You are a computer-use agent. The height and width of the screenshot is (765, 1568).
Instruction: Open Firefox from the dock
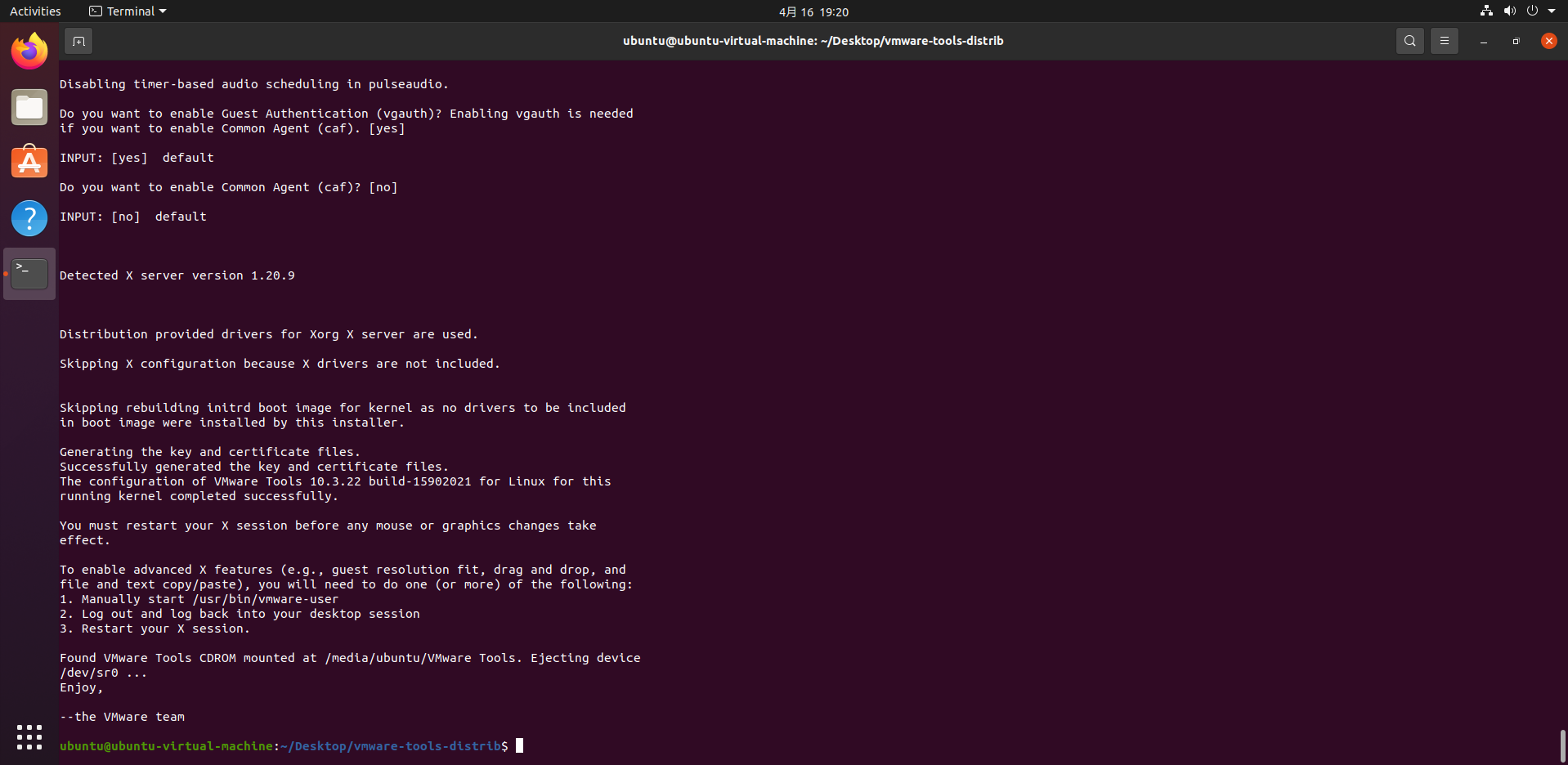pos(29,51)
